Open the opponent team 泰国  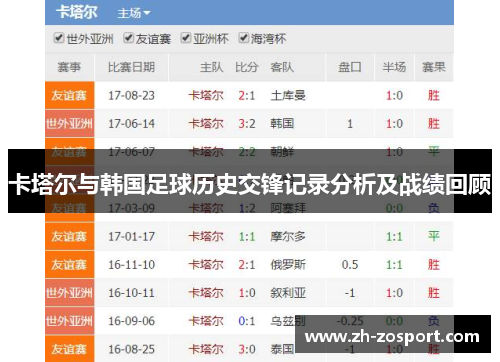click(x=282, y=349)
